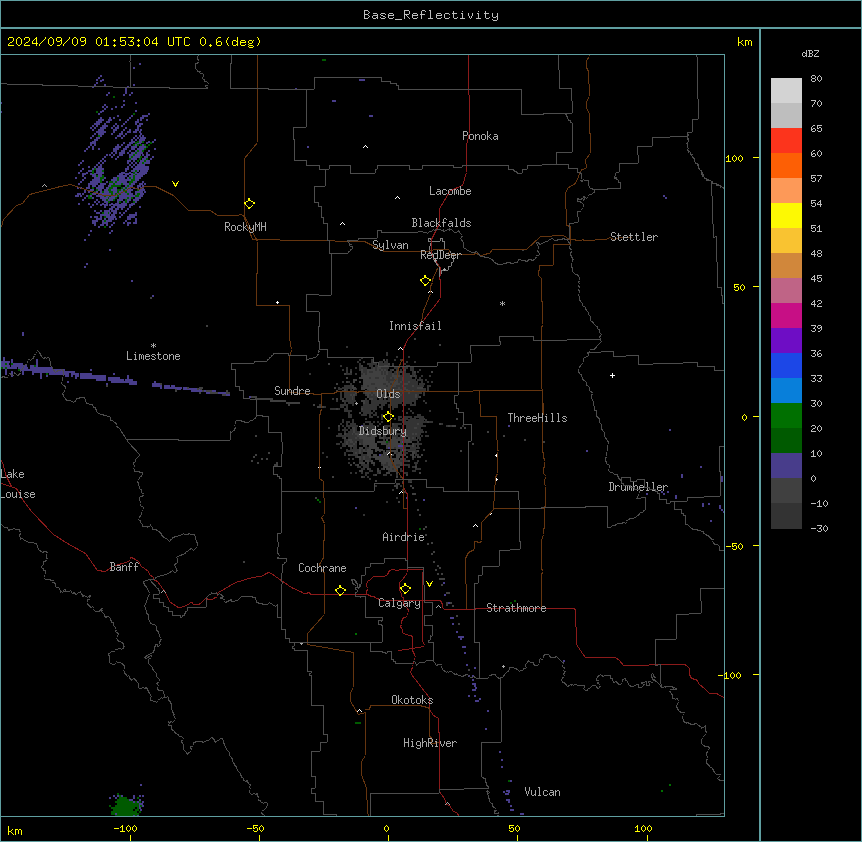The height and width of the screenshot is (842, 862).
Task: Click the yellow diamond marker above Calgary label
Action: tap(405, 589)
